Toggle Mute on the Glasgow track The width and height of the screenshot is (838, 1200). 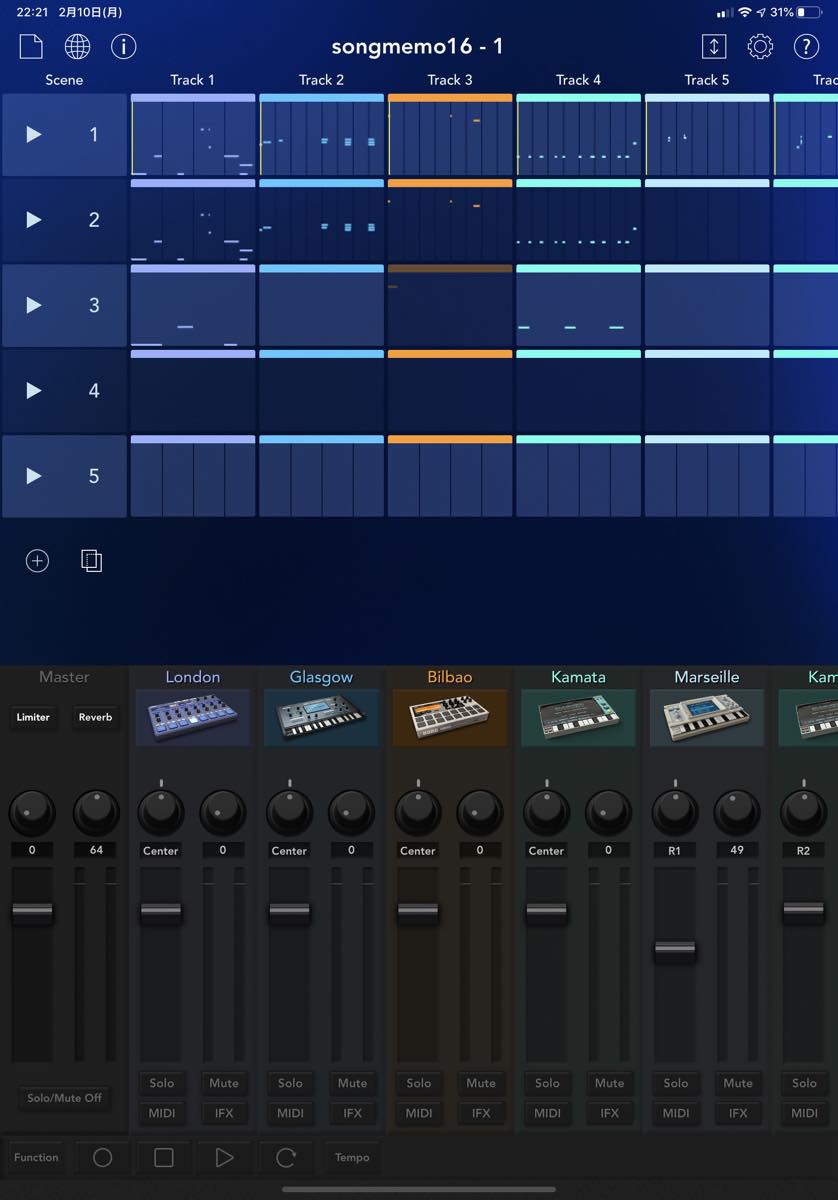(x=352, y=1083)
